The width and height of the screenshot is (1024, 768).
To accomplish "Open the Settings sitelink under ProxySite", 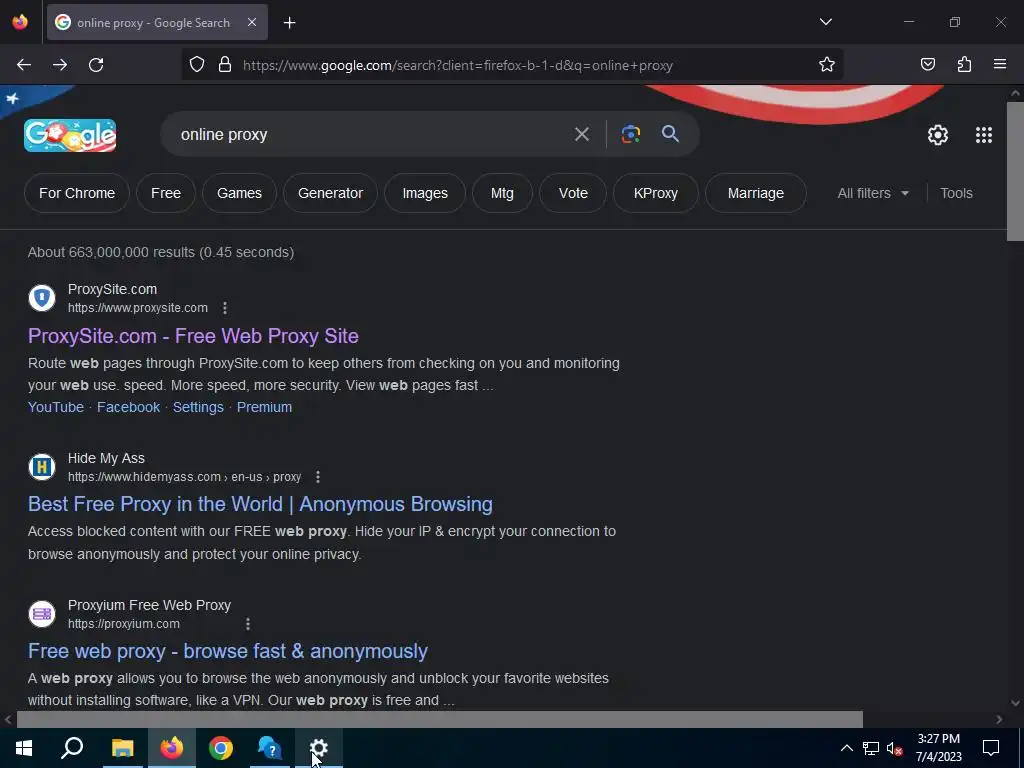I will click(198, 407).
